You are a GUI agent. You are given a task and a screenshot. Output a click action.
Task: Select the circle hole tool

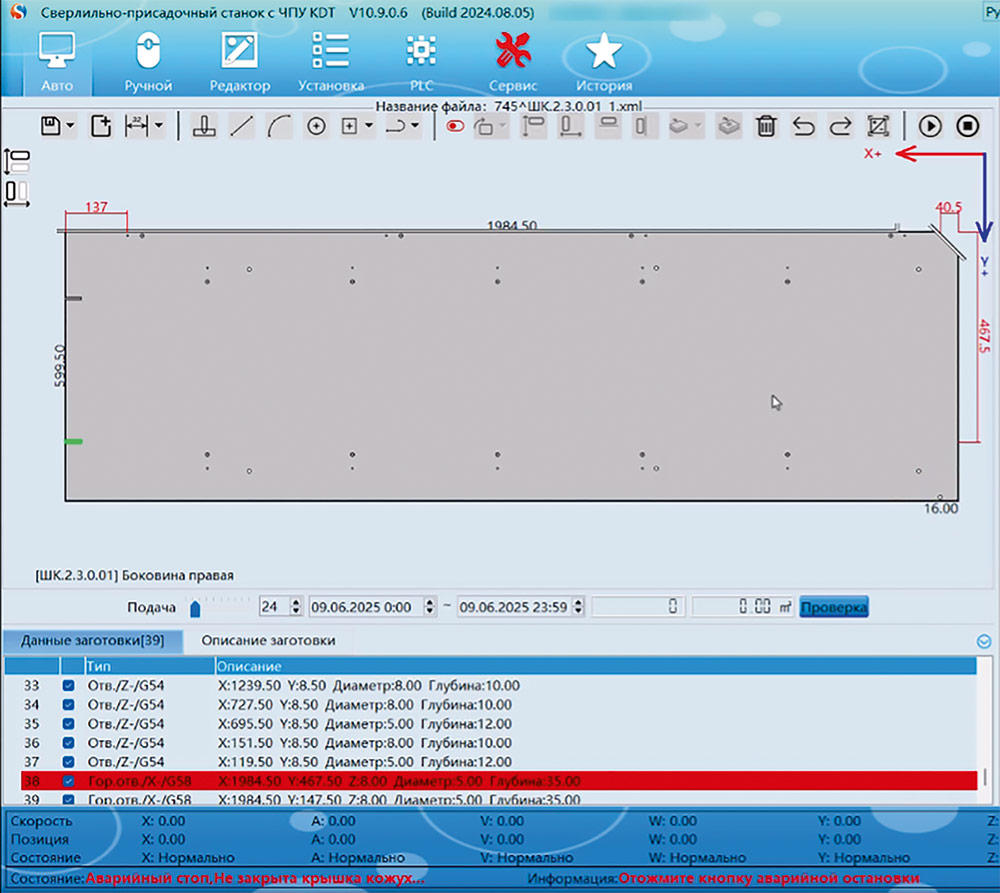click(316, 126)
